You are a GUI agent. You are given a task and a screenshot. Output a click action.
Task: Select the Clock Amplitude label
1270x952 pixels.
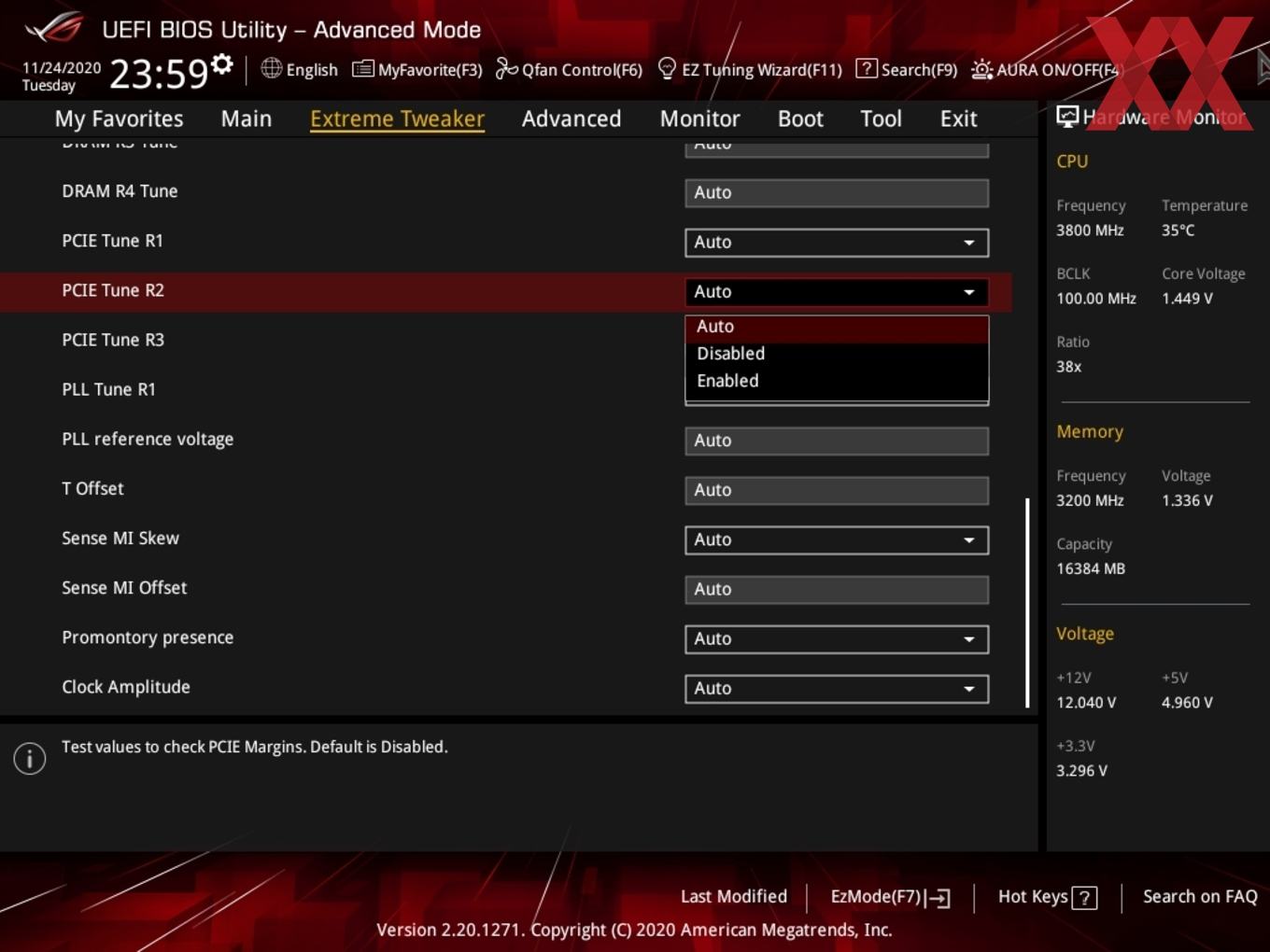(x=126, y=687)
